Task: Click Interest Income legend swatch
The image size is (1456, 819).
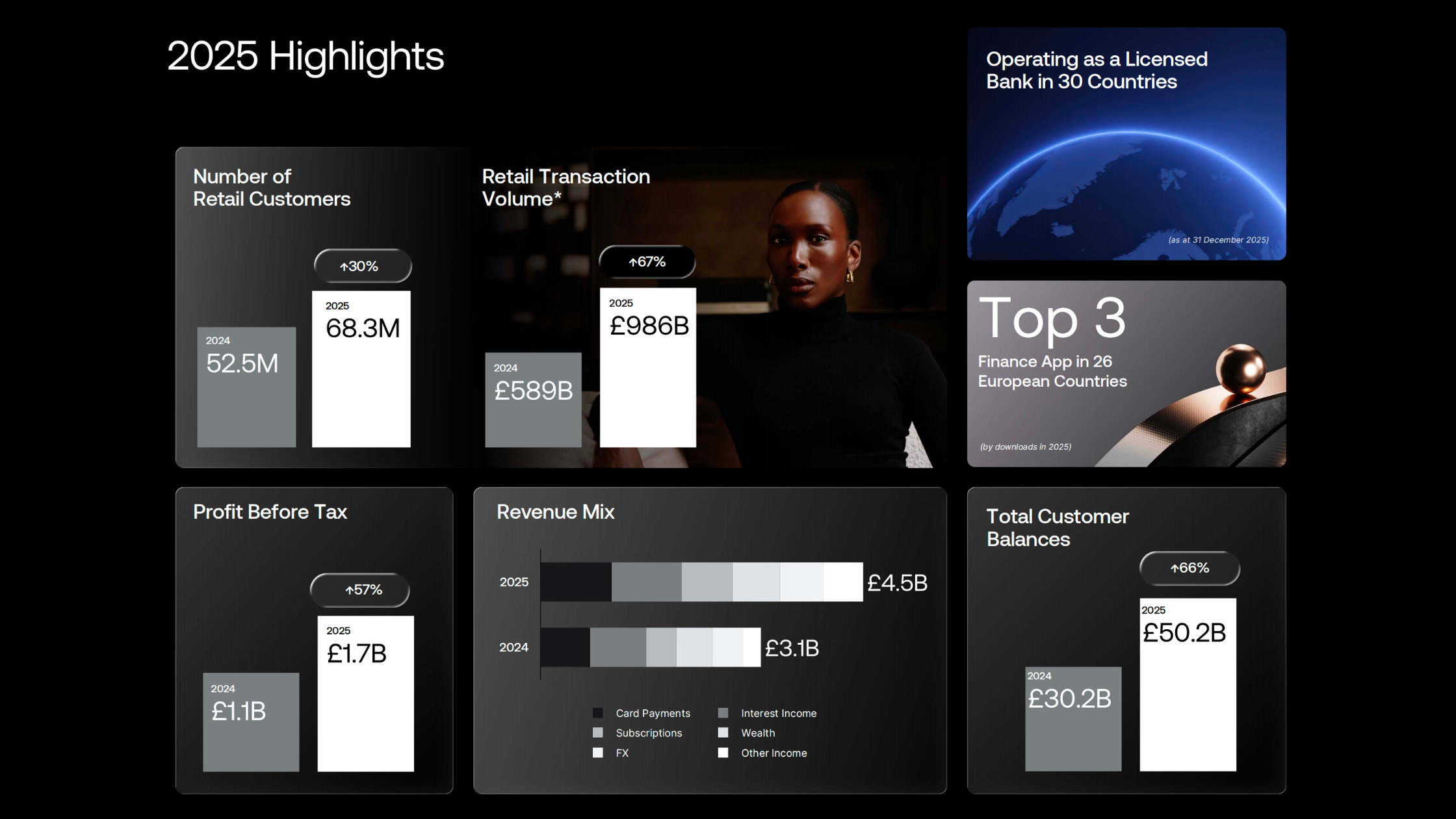Action: [723, 713]
